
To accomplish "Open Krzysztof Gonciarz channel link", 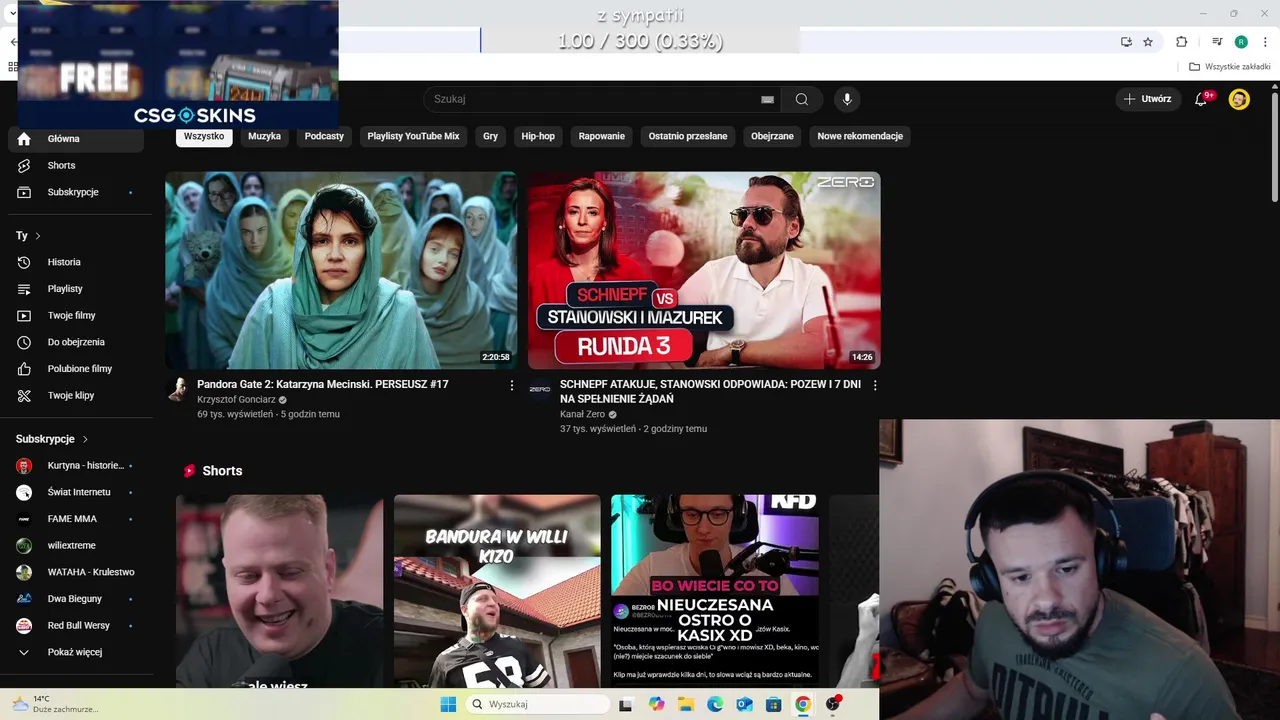I will tap(236, 400).
